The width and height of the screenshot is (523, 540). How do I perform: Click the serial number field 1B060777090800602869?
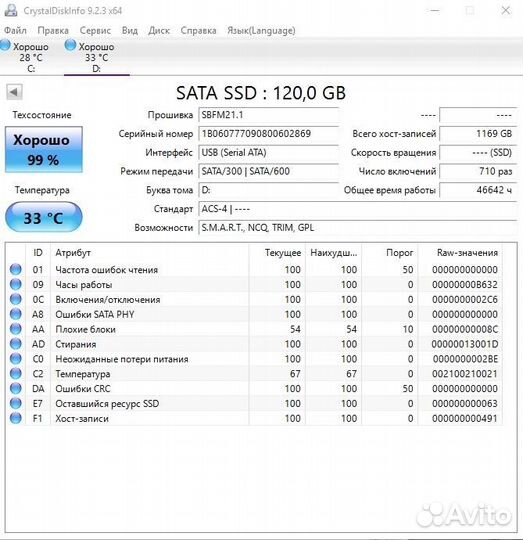point(269,134)
